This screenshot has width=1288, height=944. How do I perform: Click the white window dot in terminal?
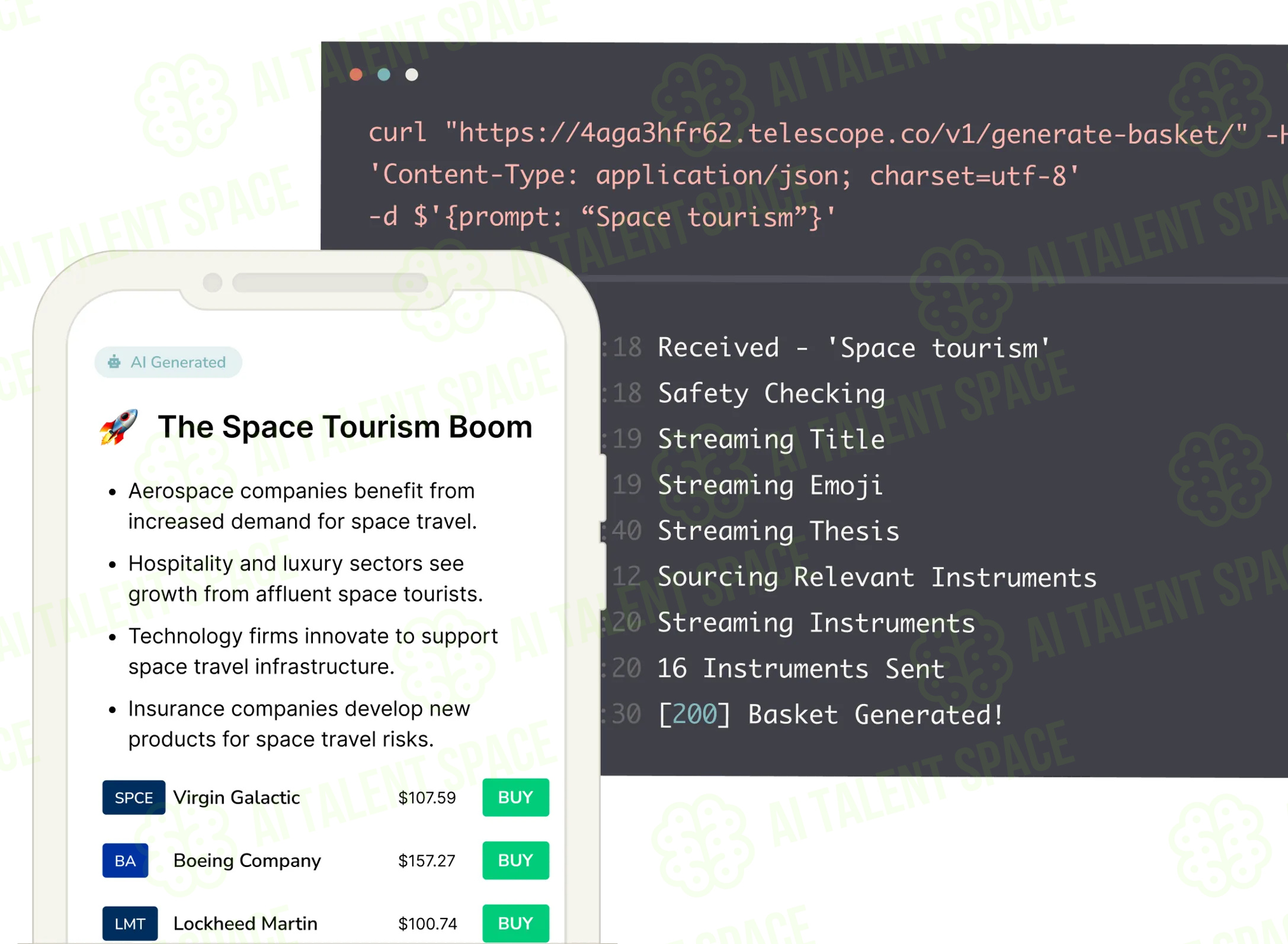tap(412, 75)
